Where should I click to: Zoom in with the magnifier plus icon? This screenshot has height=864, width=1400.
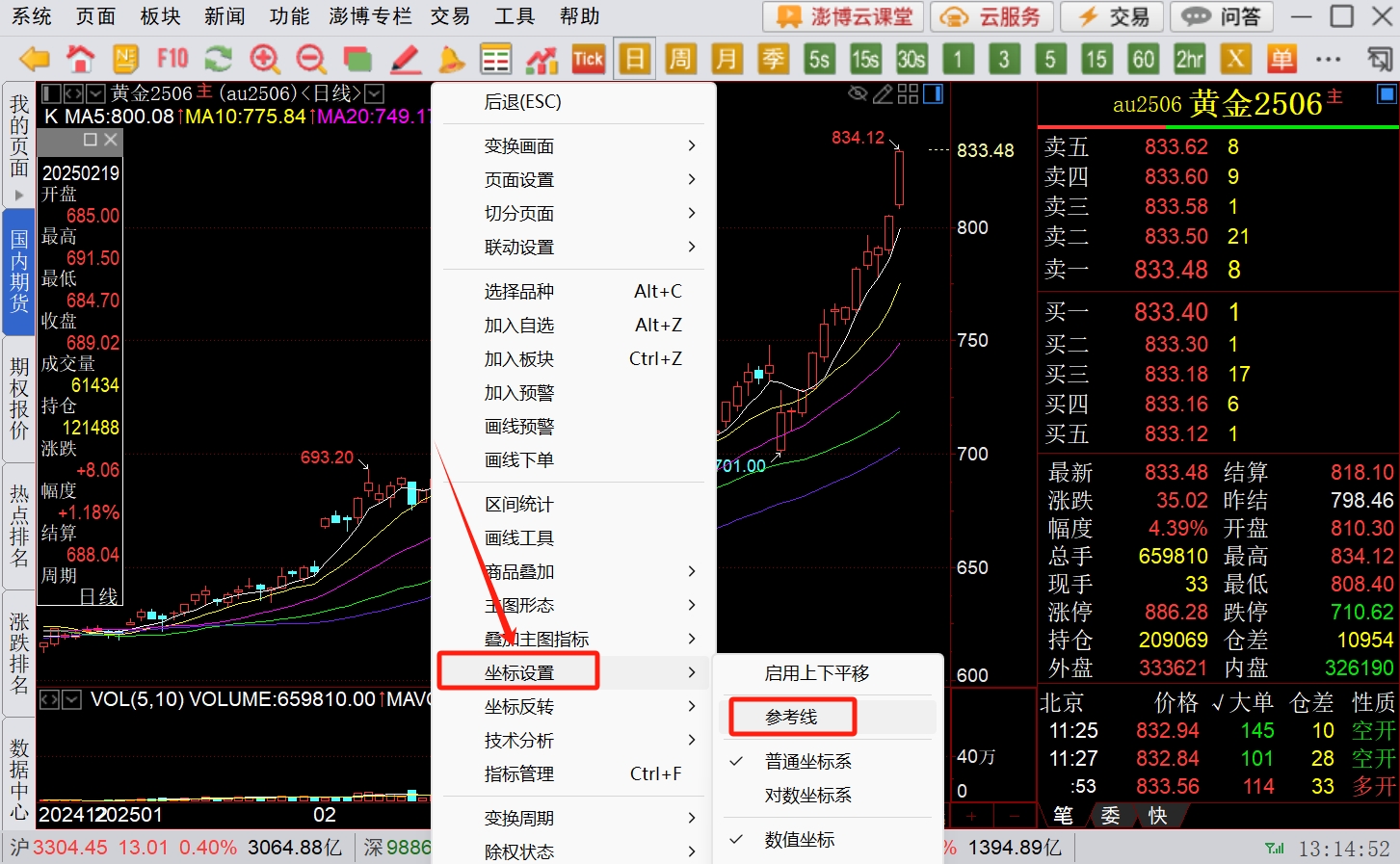tap(265, 60)
